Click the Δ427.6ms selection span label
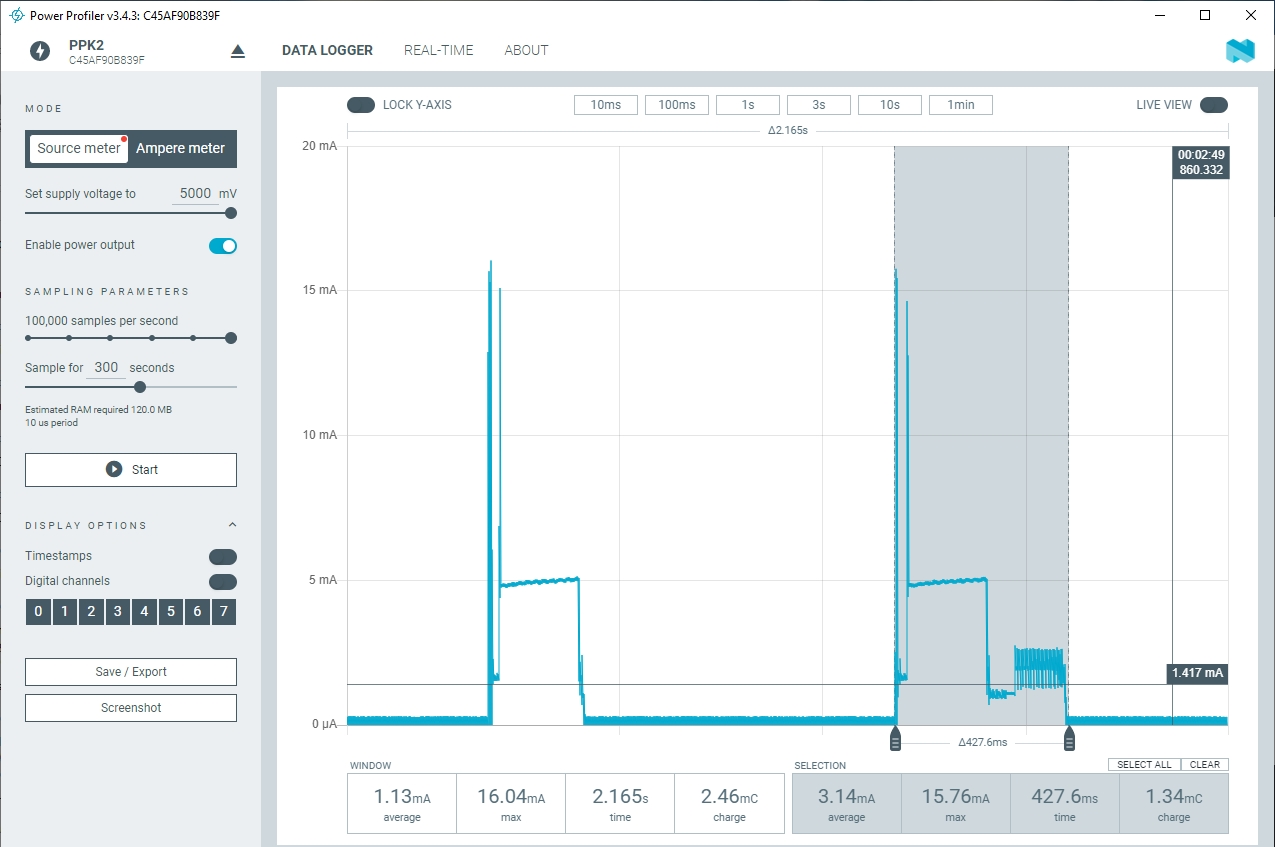Screen dimensions: 1275x847 (982, 742)
